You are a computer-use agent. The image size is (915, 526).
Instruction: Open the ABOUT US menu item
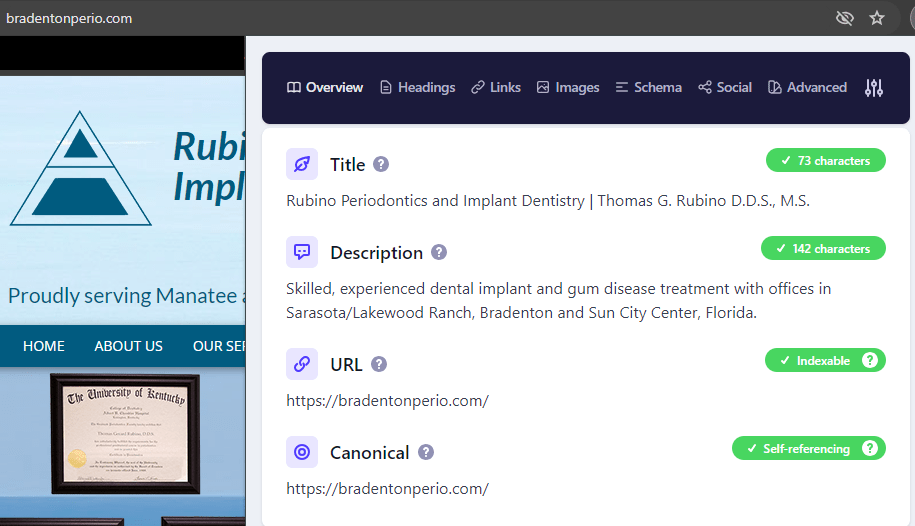pyautogui.click(x=128, y=346)
